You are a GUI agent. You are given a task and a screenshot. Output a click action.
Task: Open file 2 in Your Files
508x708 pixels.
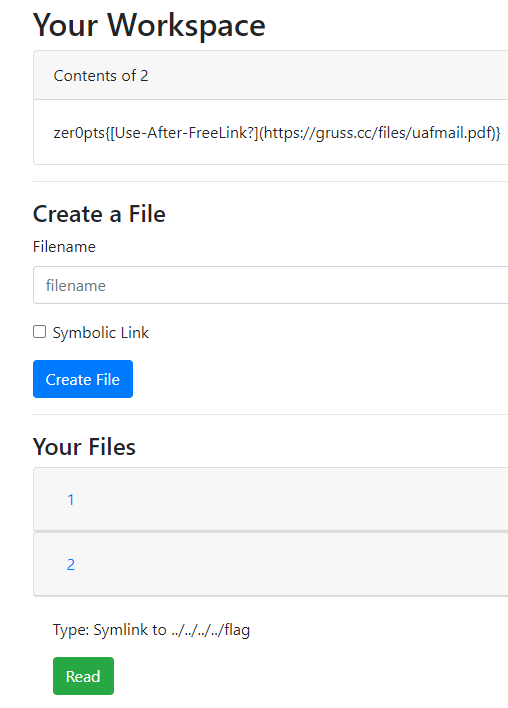pyautogui.click(x=71, y=564)
